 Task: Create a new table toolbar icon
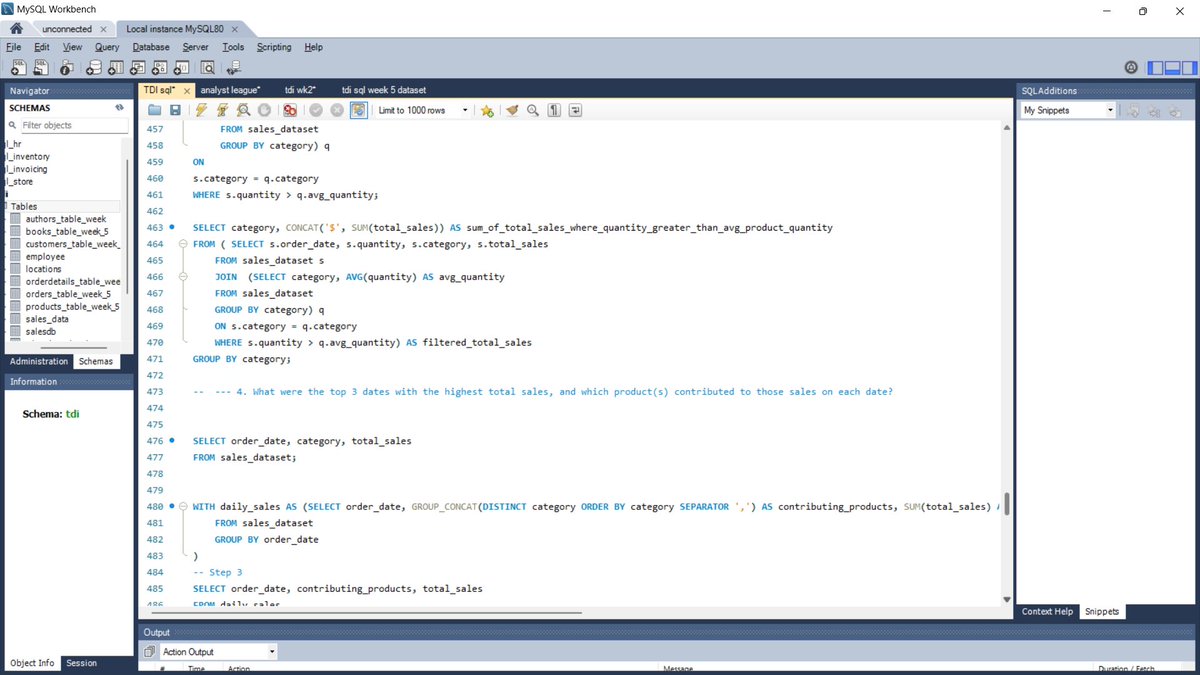pos(115,68)
